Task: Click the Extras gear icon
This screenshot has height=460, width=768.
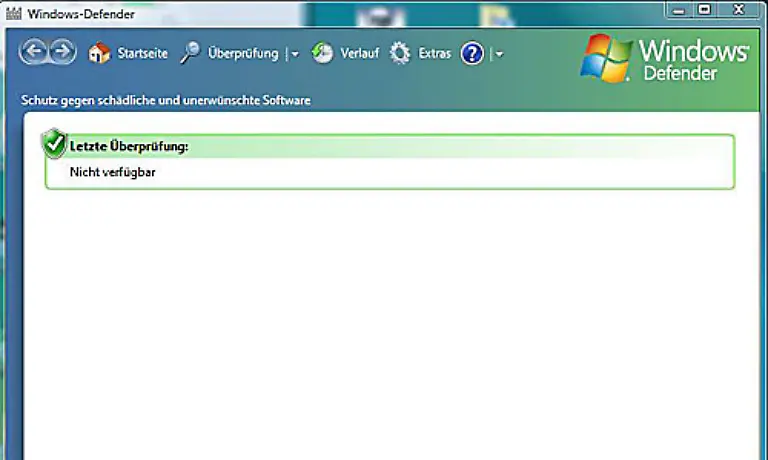Action: 400,53
